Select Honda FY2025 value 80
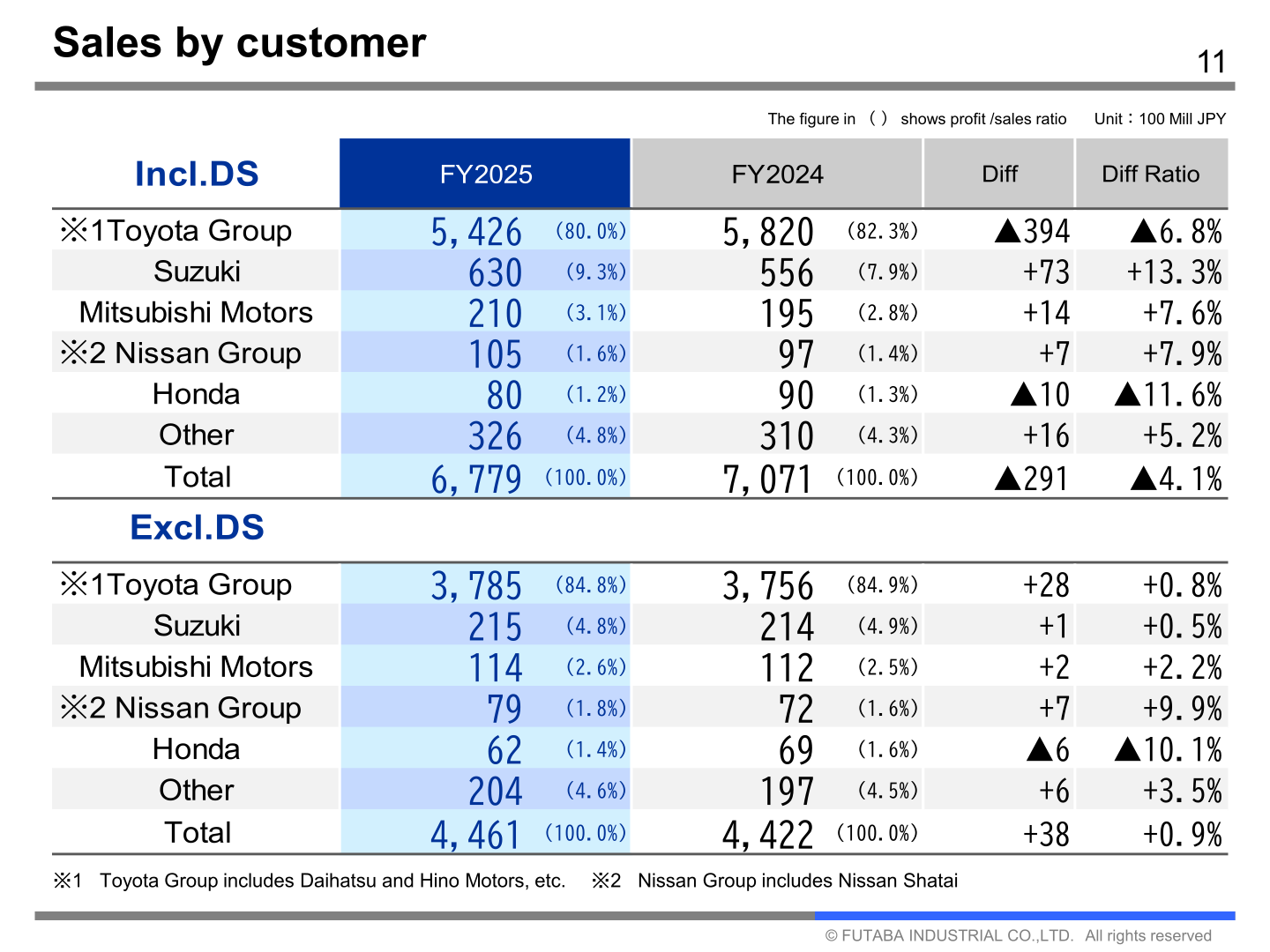Screen dimensions: 1270x952 click(504, 395)
